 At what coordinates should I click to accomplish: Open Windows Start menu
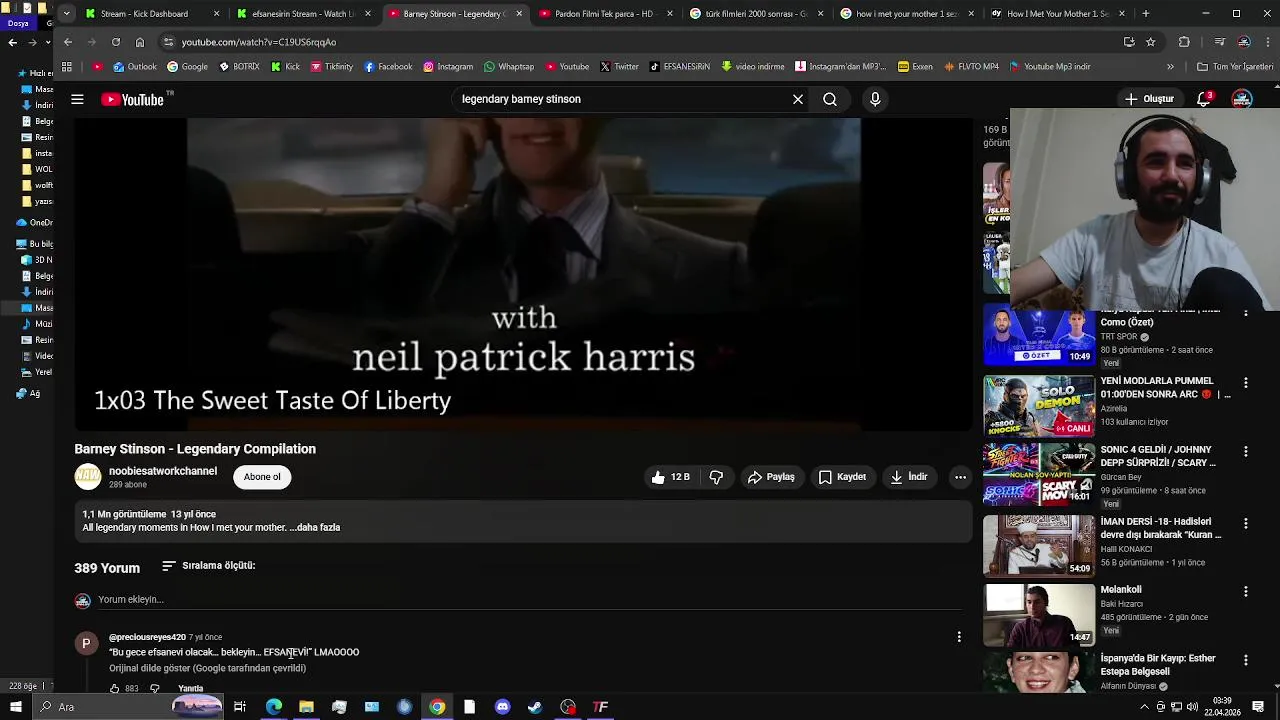coord(16,707)
